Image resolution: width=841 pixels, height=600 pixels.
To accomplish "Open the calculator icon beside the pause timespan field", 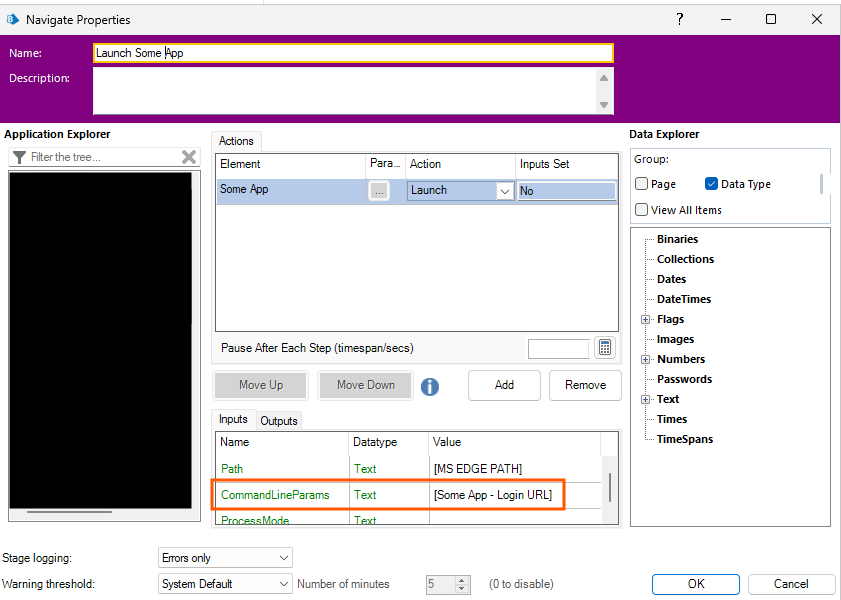I will 605,347.
